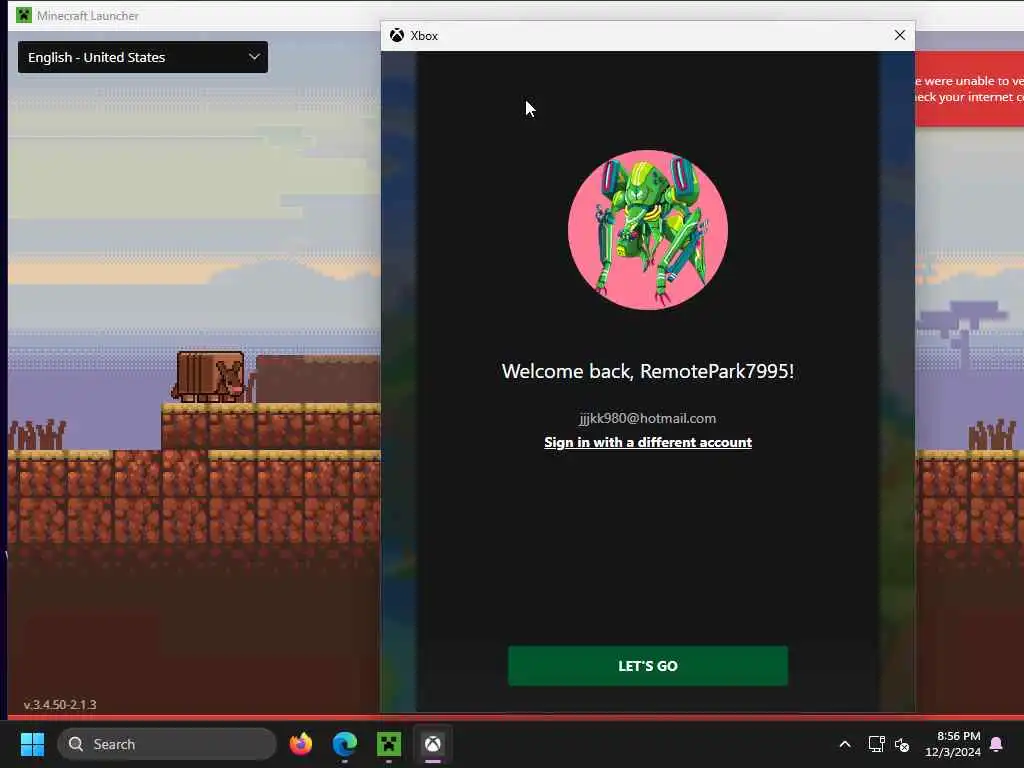Switch to Minecraft Launcher taskbar icon

[389, 744]
